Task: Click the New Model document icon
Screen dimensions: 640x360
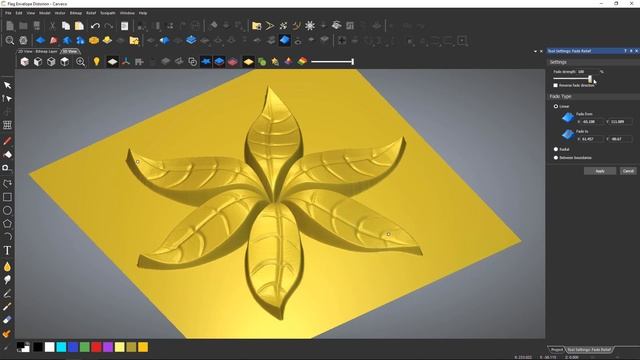Action: [x=10, y=26]
